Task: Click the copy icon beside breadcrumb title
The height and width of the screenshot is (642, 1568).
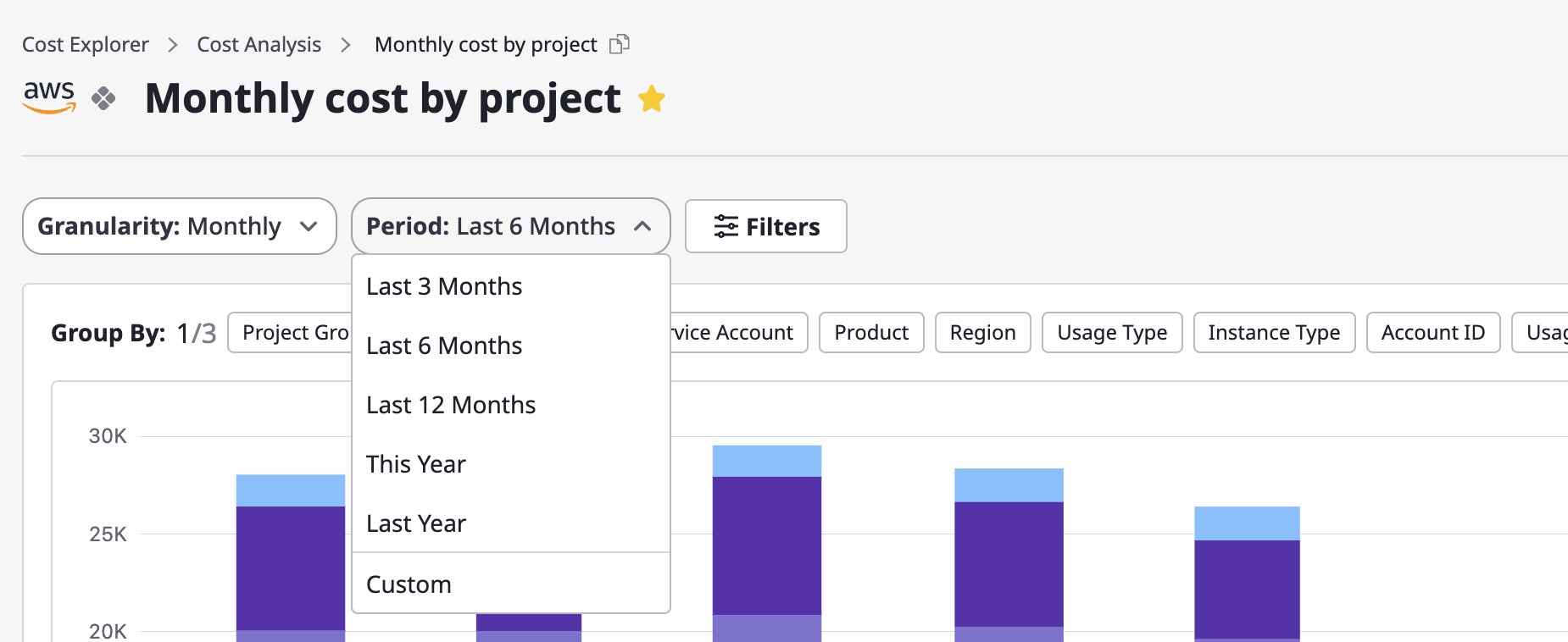Action: pos(620,44)
